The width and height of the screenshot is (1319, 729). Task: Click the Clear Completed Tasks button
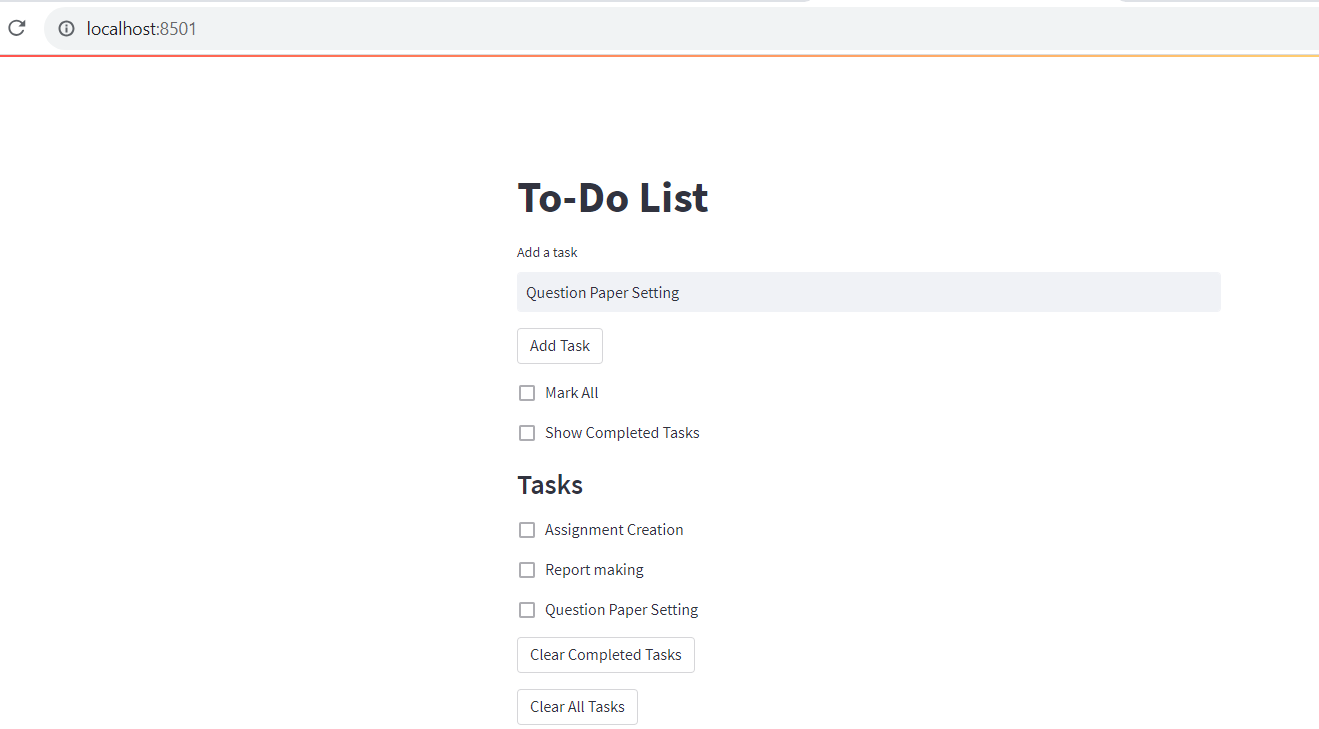pos(605,655)
